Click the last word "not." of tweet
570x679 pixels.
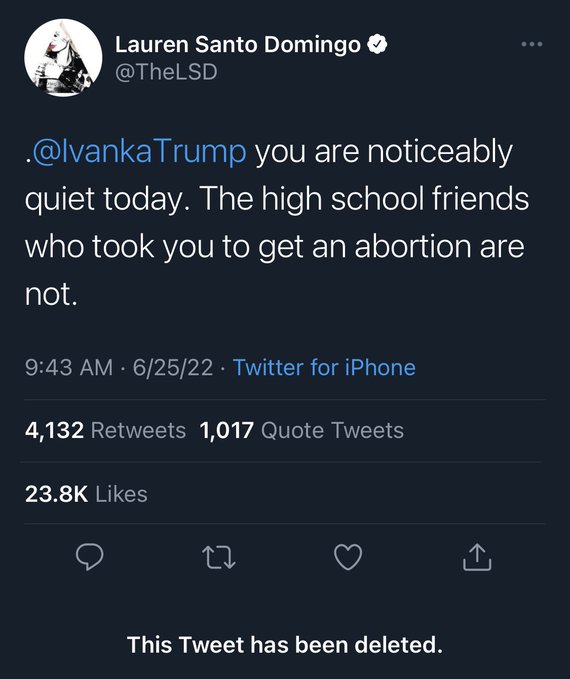51,294
